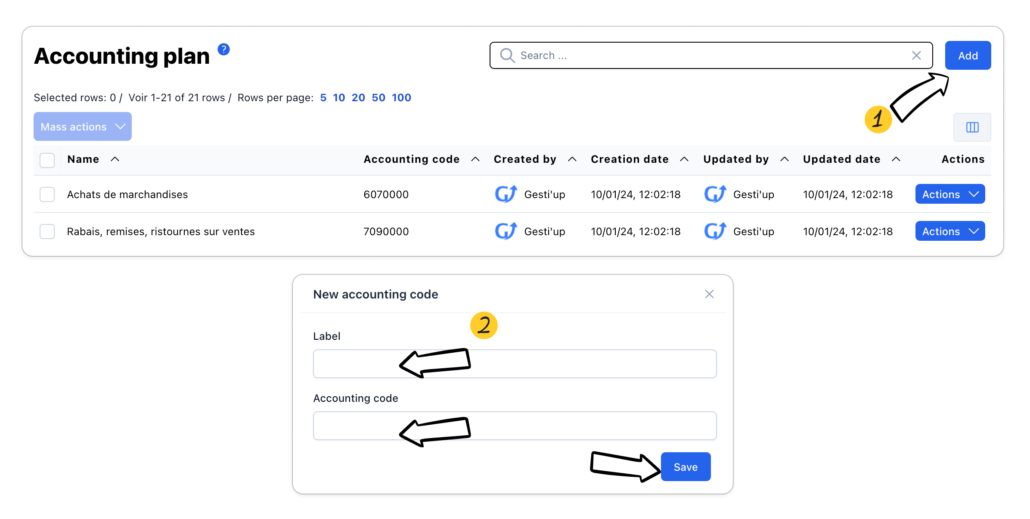This screenshot has width=1030, height=519.
Task: Click the Add button
Action: click(x=967, y=56)
